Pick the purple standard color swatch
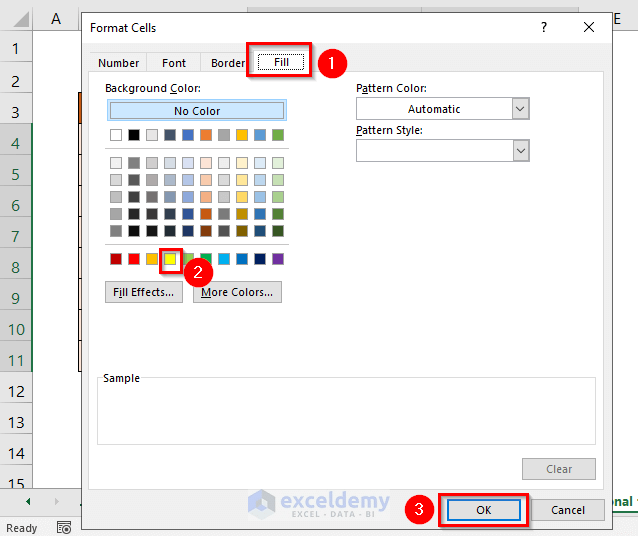Image resolution: width=638 pixels, height=536 pixels. 278,259
